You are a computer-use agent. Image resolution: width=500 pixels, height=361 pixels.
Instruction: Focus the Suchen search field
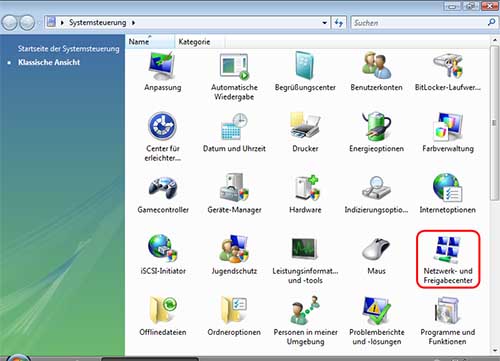click(x=418, y=23)
